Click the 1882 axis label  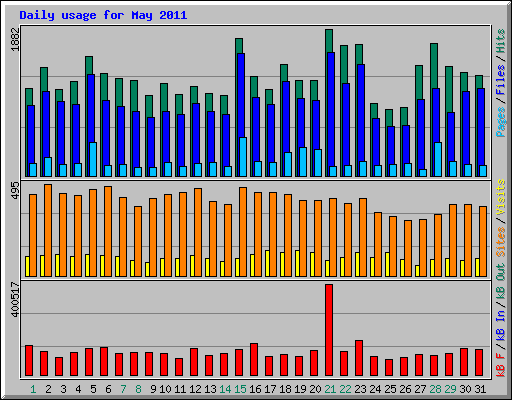[x=16, y=39]
